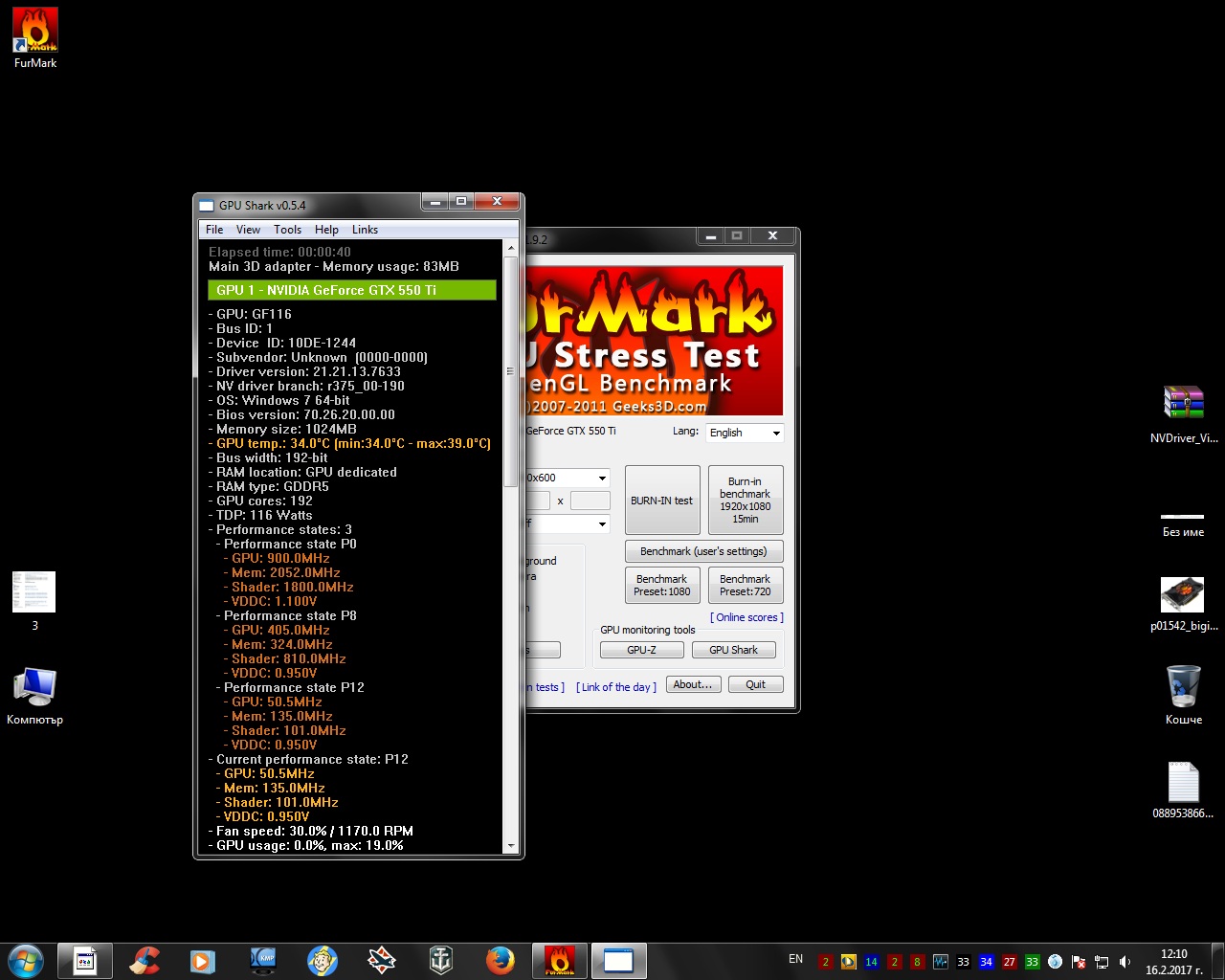This screenshot has height=980, width=1225.
Task: Open the View menu in GPU Shark
Action: pyautogui.click(x=248, y=230)
